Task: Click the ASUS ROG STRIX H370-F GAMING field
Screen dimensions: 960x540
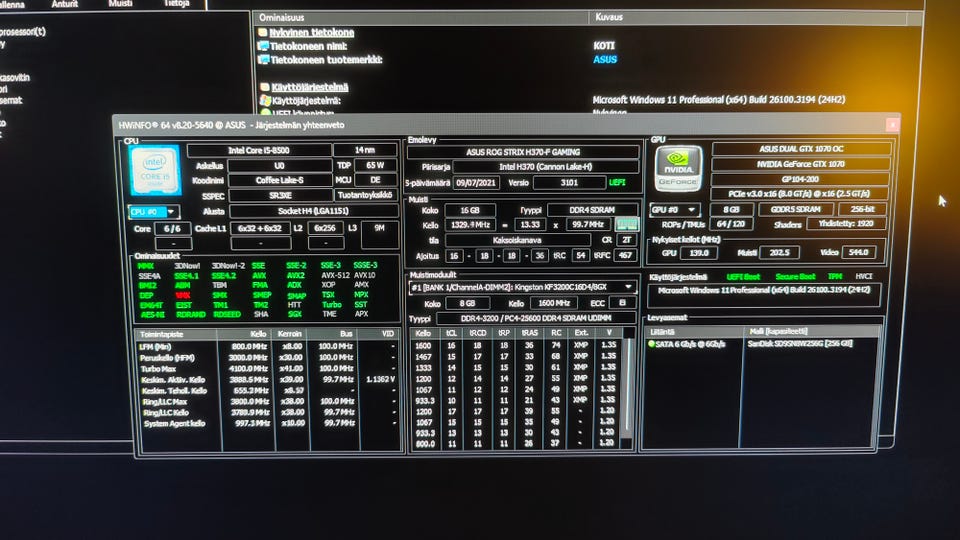Action: [x=523, y=152]
